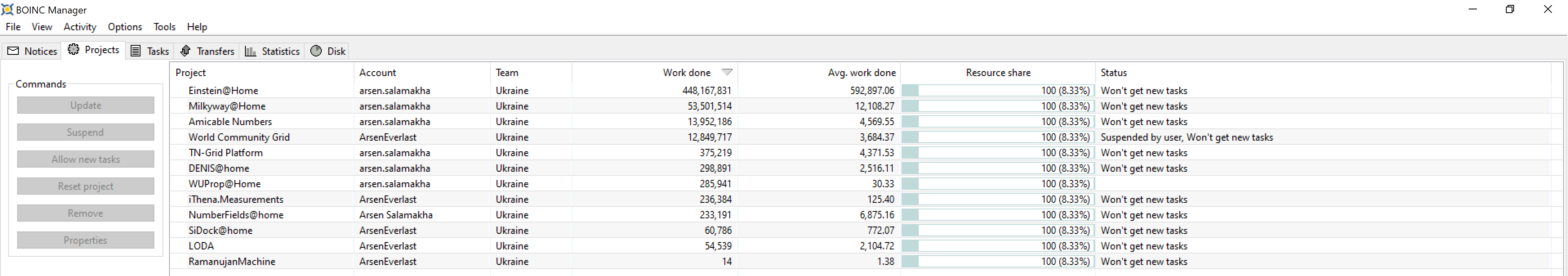Click the Statistics bar chart icon

[250, 51]
